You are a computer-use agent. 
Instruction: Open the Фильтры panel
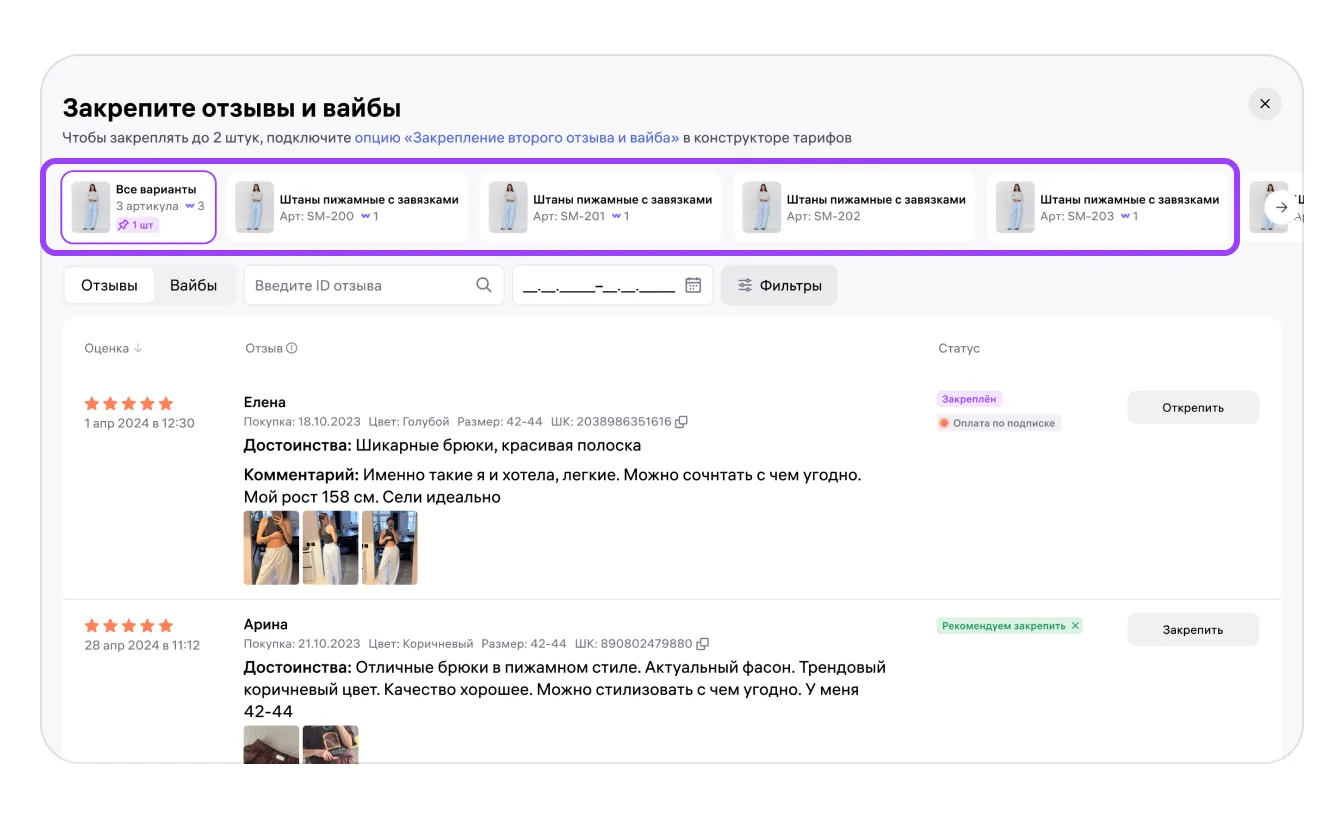point(779,285)
